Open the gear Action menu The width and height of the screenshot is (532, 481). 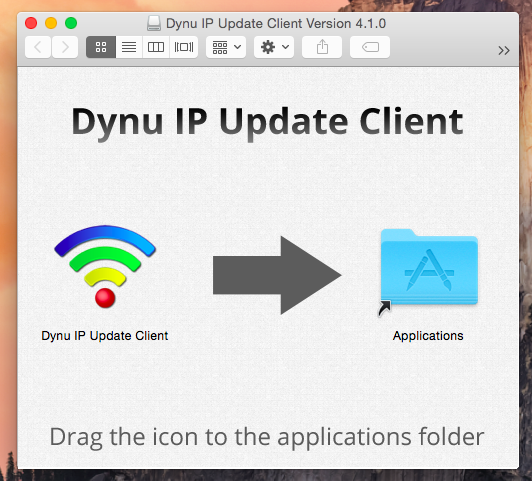point(274,47)
